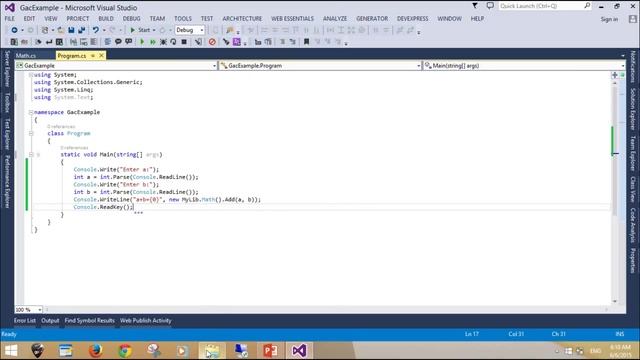This screenshot has width=640, height=360.
Task: Open the FILE menu
Action: [x=10, y=19]
